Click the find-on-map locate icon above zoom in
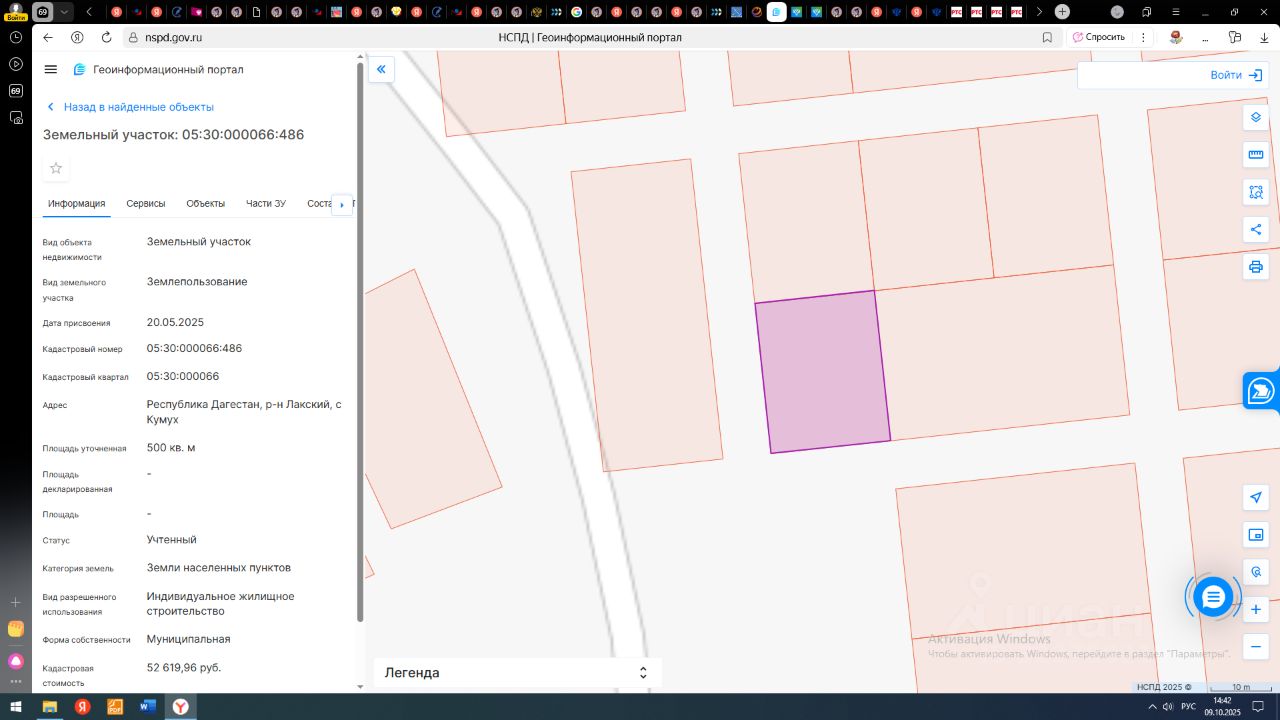This screenshot has height=720, width=1280. [x=1256, y=572]
